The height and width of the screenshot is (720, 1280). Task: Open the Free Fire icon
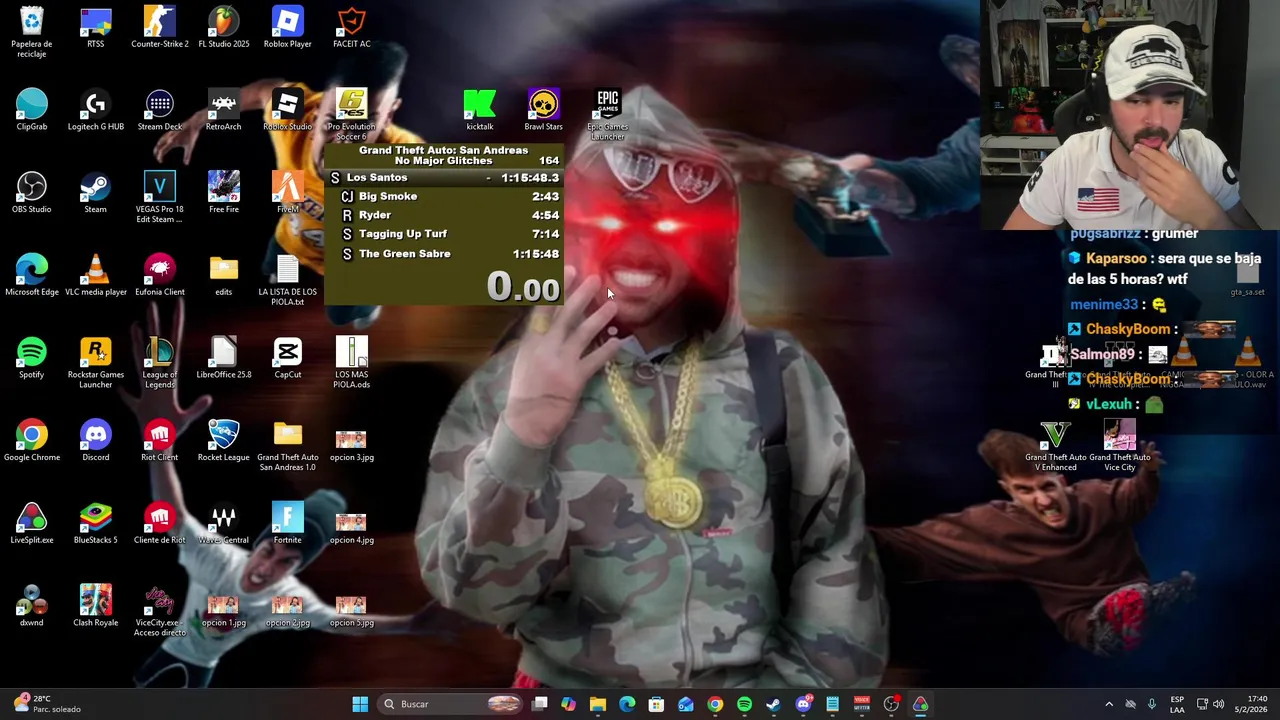tap(224, 193)
